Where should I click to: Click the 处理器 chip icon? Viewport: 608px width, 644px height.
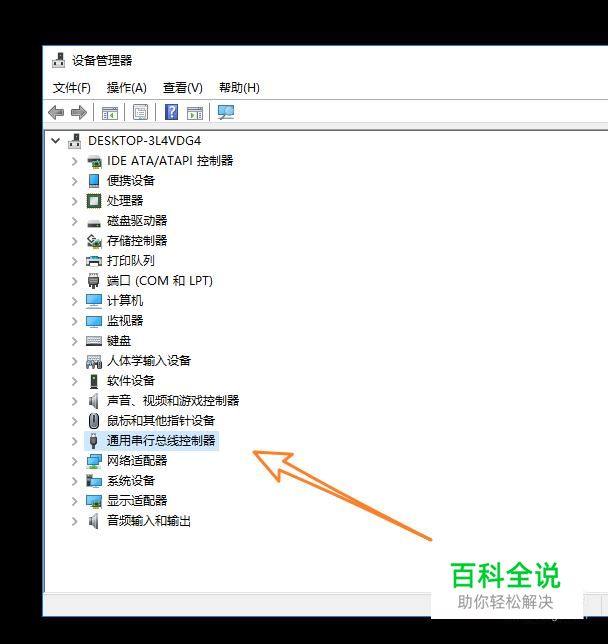point(94,201)
